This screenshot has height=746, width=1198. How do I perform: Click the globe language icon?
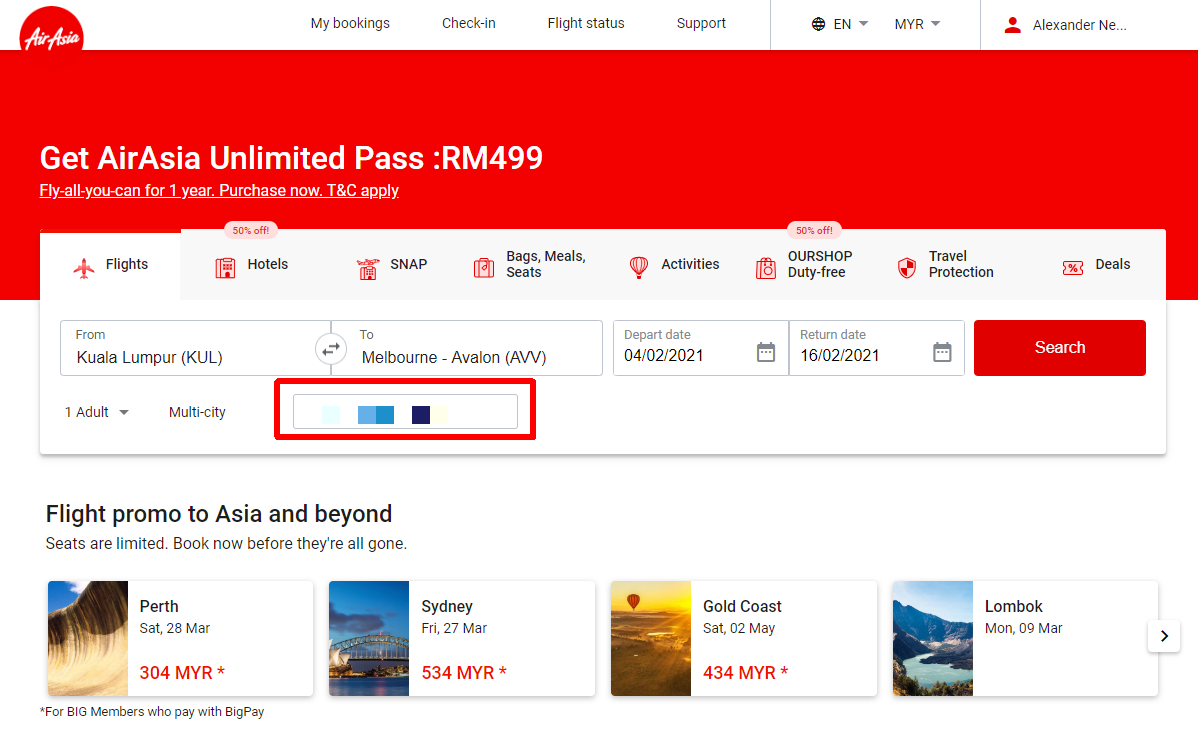click(819, 24)
